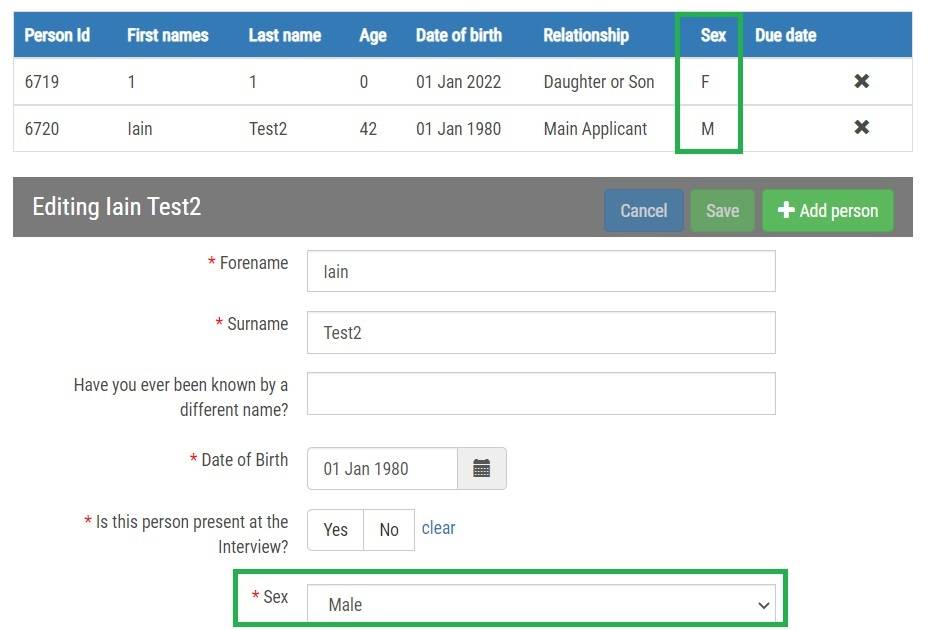Click the Date of Birth text field
The image size is (940, 630).
point(382,468)
